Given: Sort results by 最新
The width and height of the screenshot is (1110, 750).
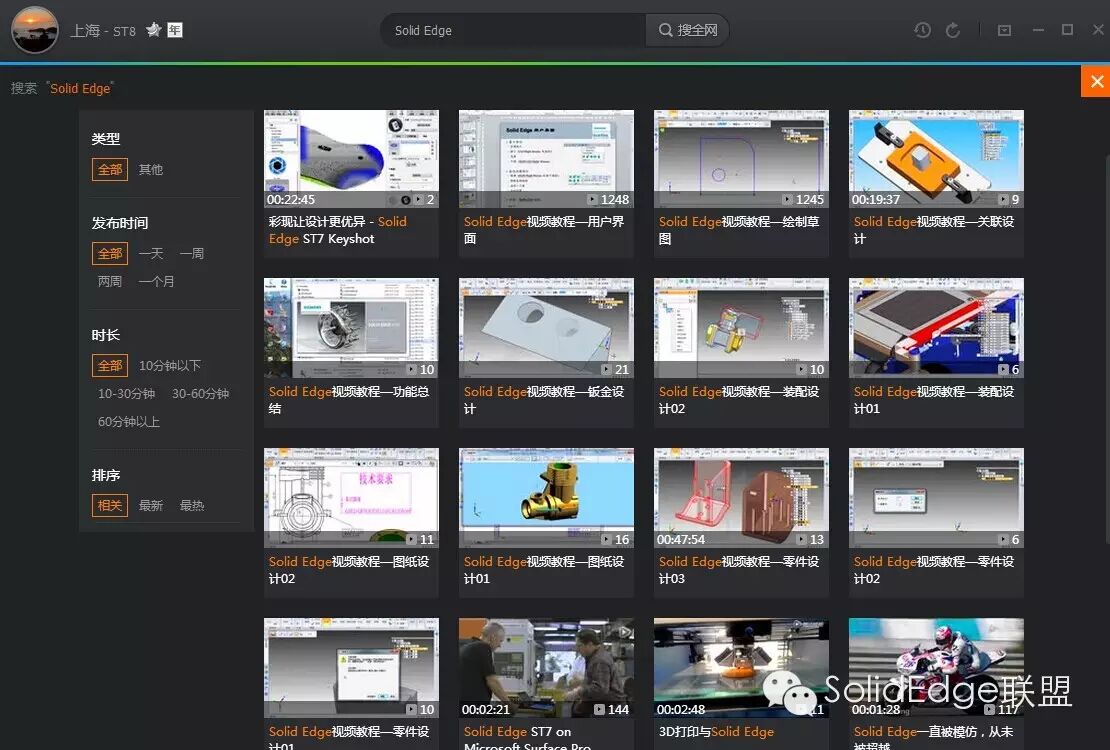Looking at the screenshot, I should click(x=151, y=505).
